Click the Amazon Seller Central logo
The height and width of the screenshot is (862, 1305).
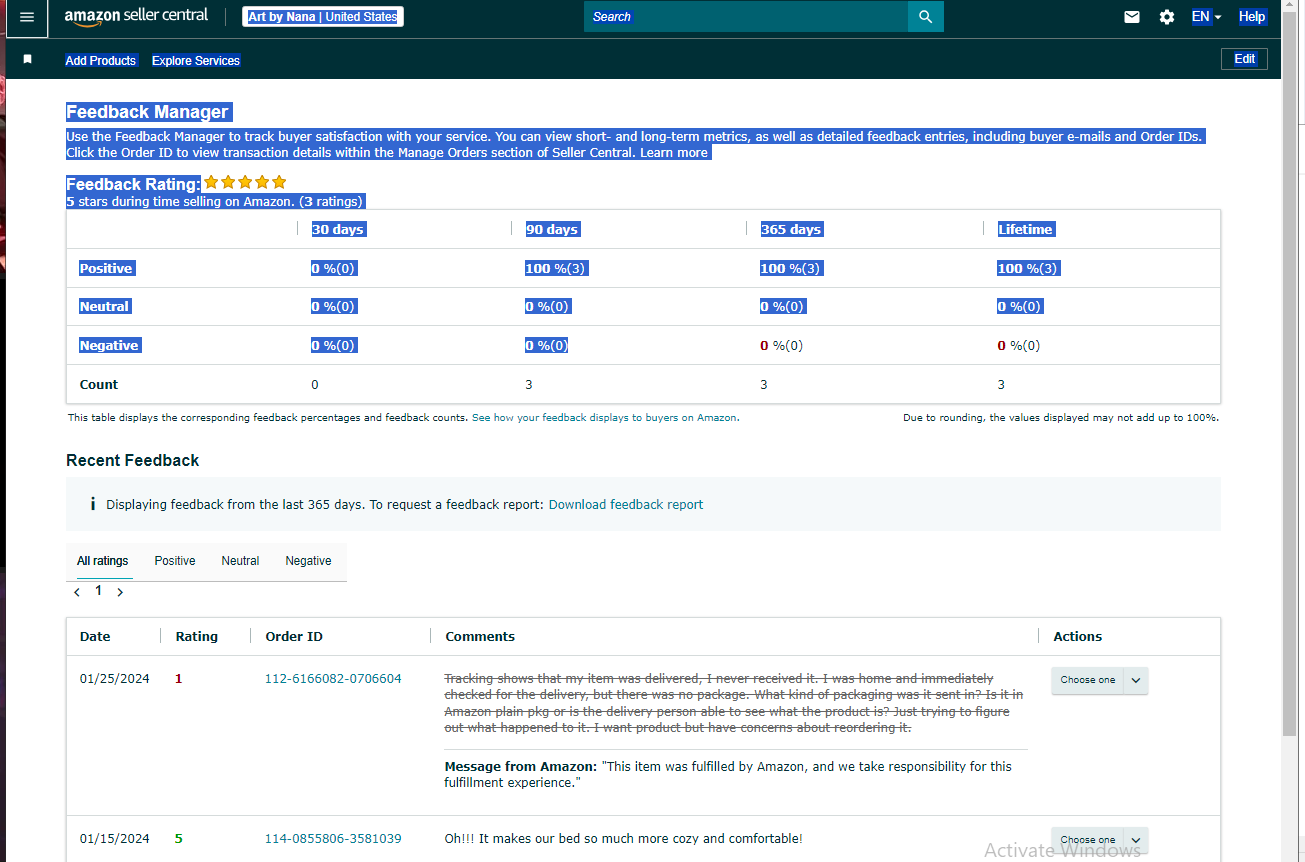(x=137, y=17)
